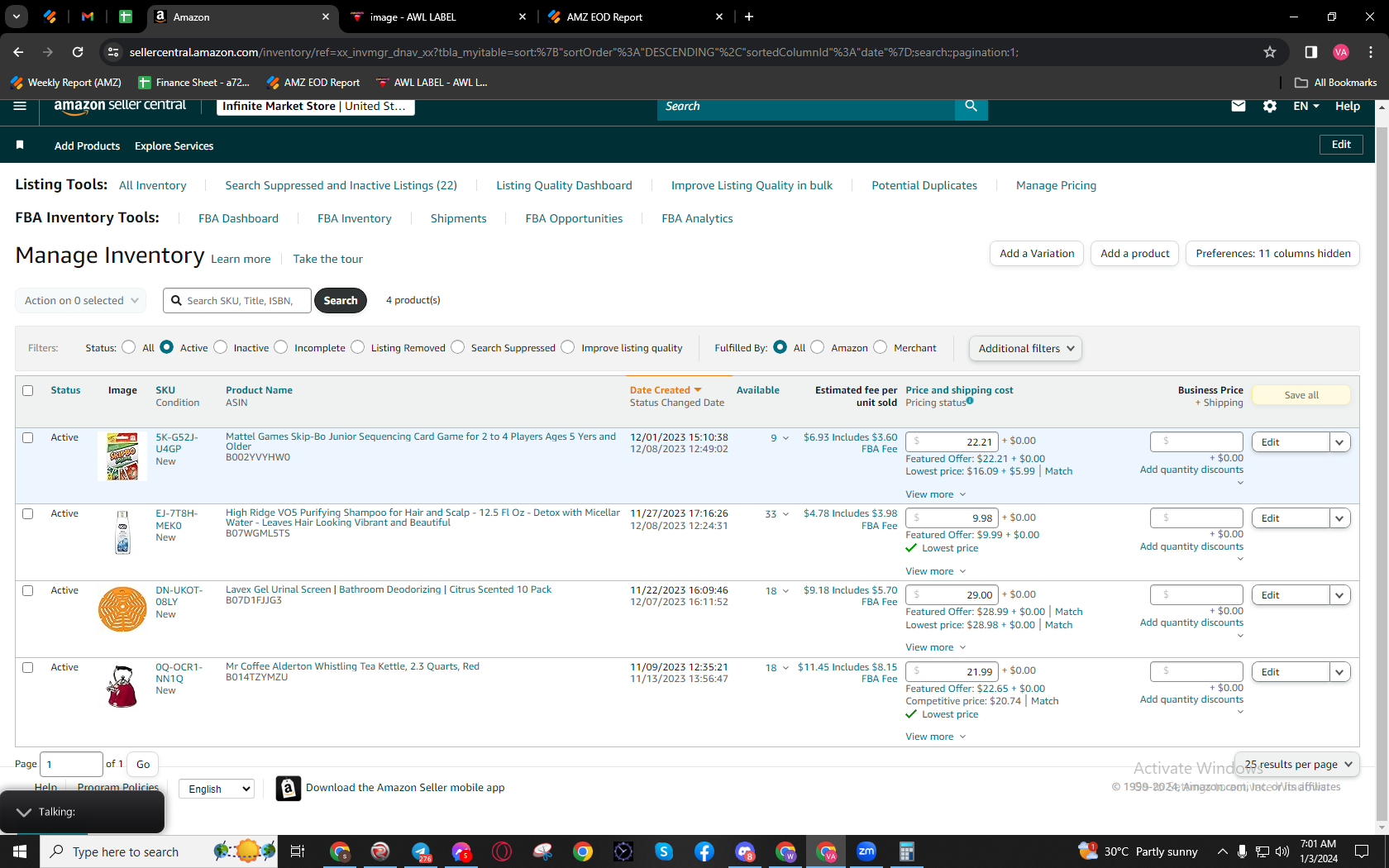Open the Edit dropdown arrow for Tea Kettle row
The width and height of the screenshot is (1389, 868).
[1340, 672]
